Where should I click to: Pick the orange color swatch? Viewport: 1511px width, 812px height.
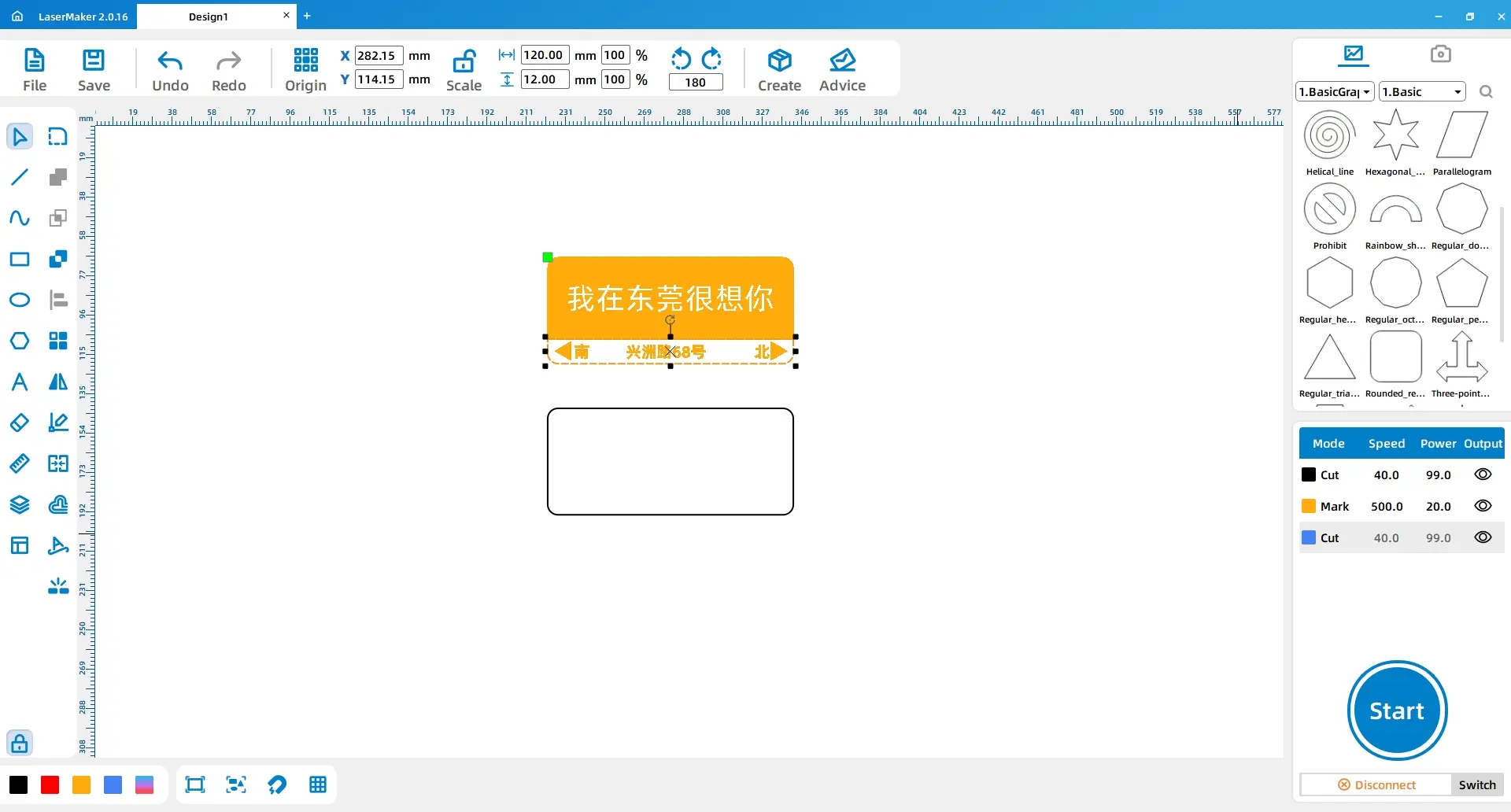tap(81, 784)
